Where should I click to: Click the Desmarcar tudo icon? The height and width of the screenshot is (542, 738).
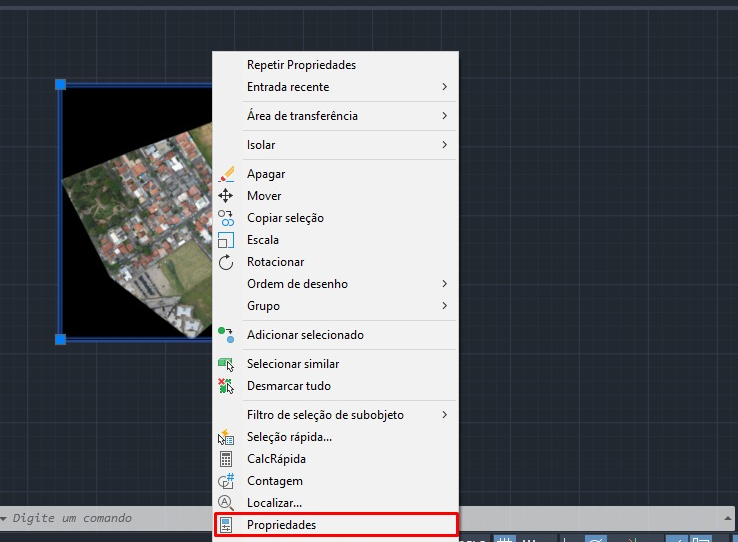pyautogui.click(x=226, y=386)
